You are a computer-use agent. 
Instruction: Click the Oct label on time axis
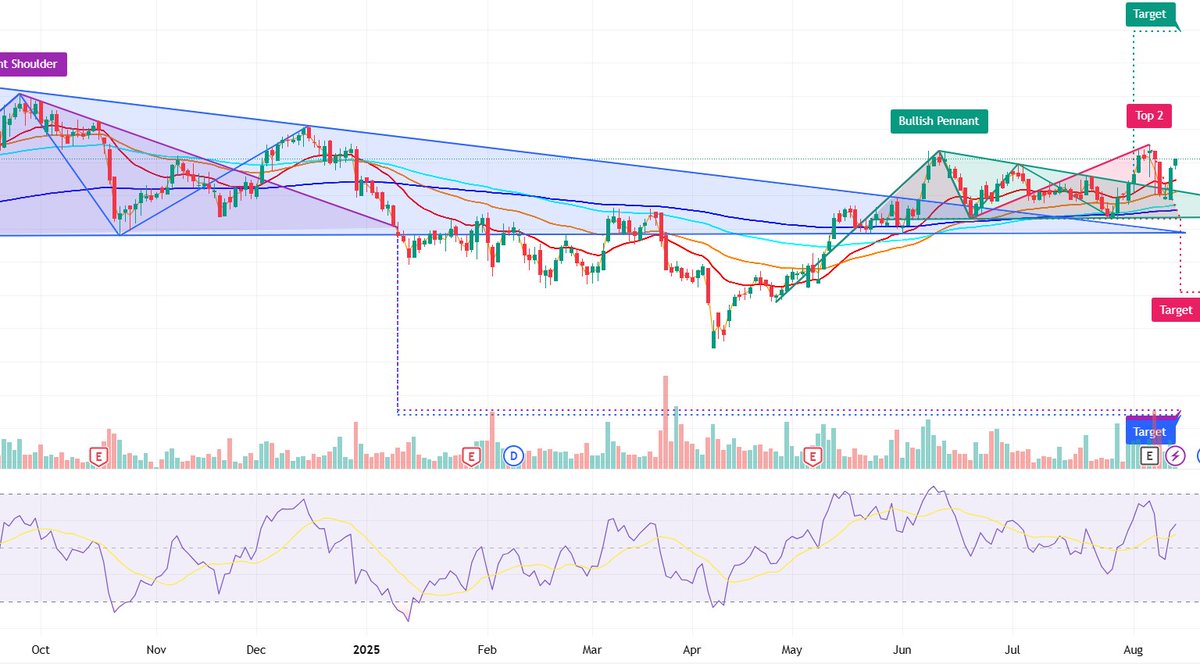pos(41,648)
